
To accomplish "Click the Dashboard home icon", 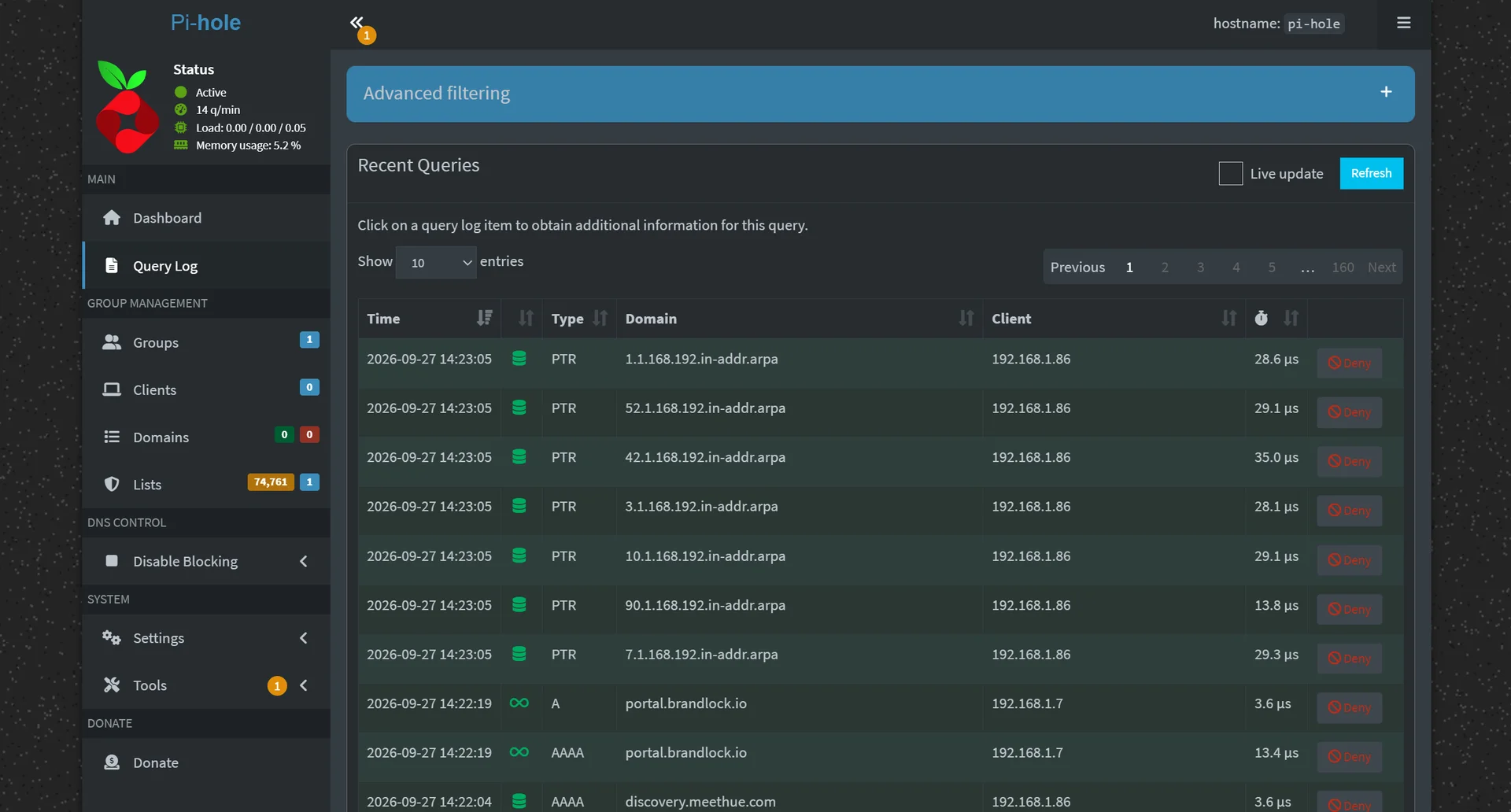I will [112, 217].
